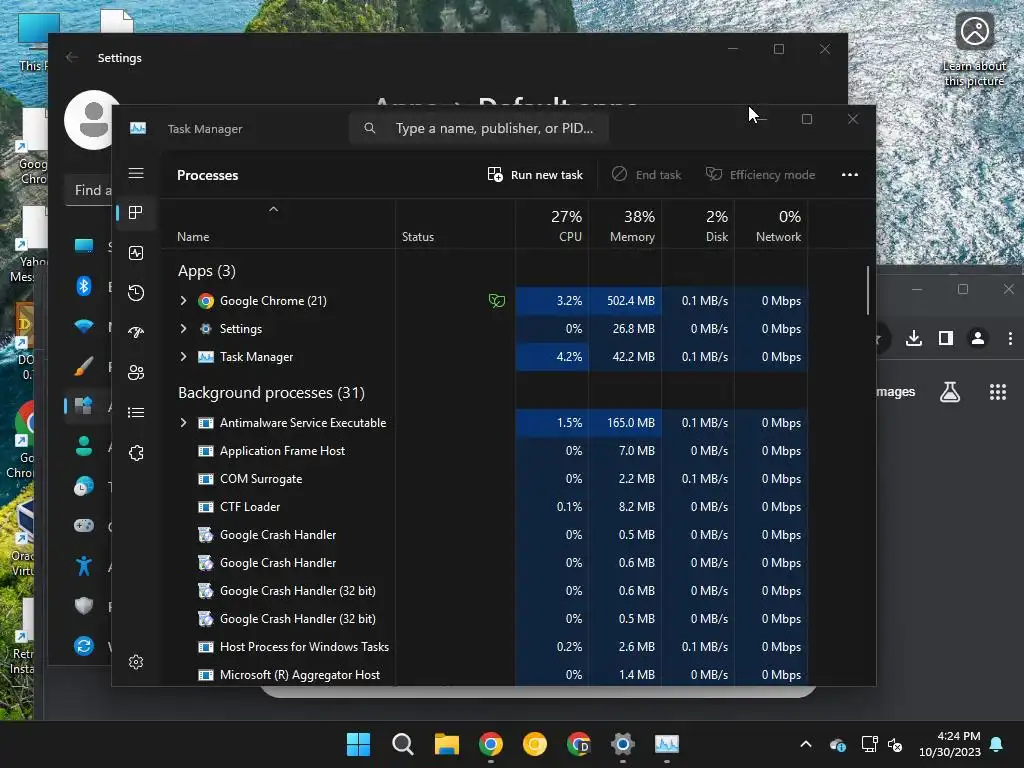Select the Google Chrome process icon
The image size is (1024, 768).
(206, 300)
